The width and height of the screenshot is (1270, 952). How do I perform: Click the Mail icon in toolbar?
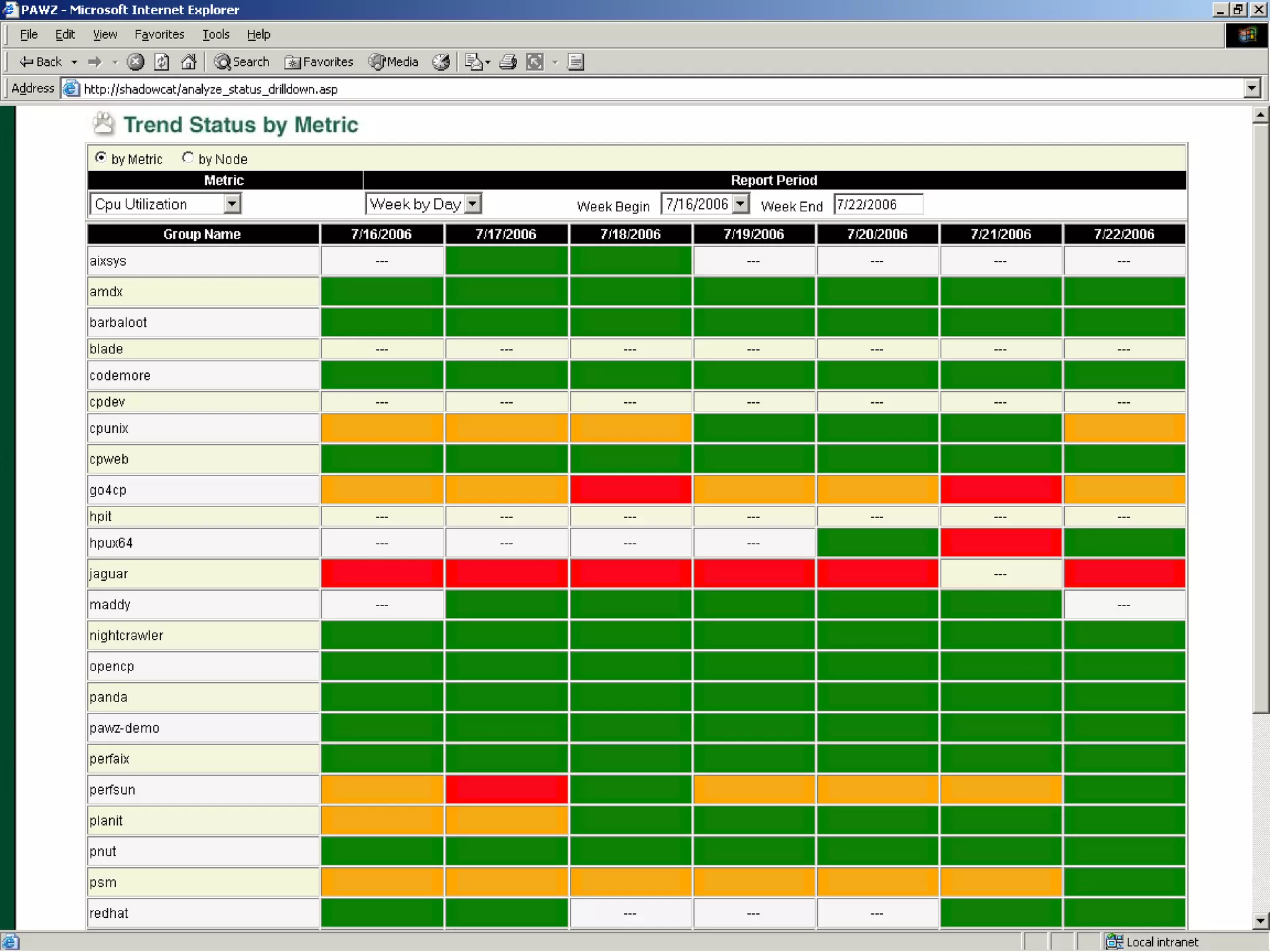point(474,62)
